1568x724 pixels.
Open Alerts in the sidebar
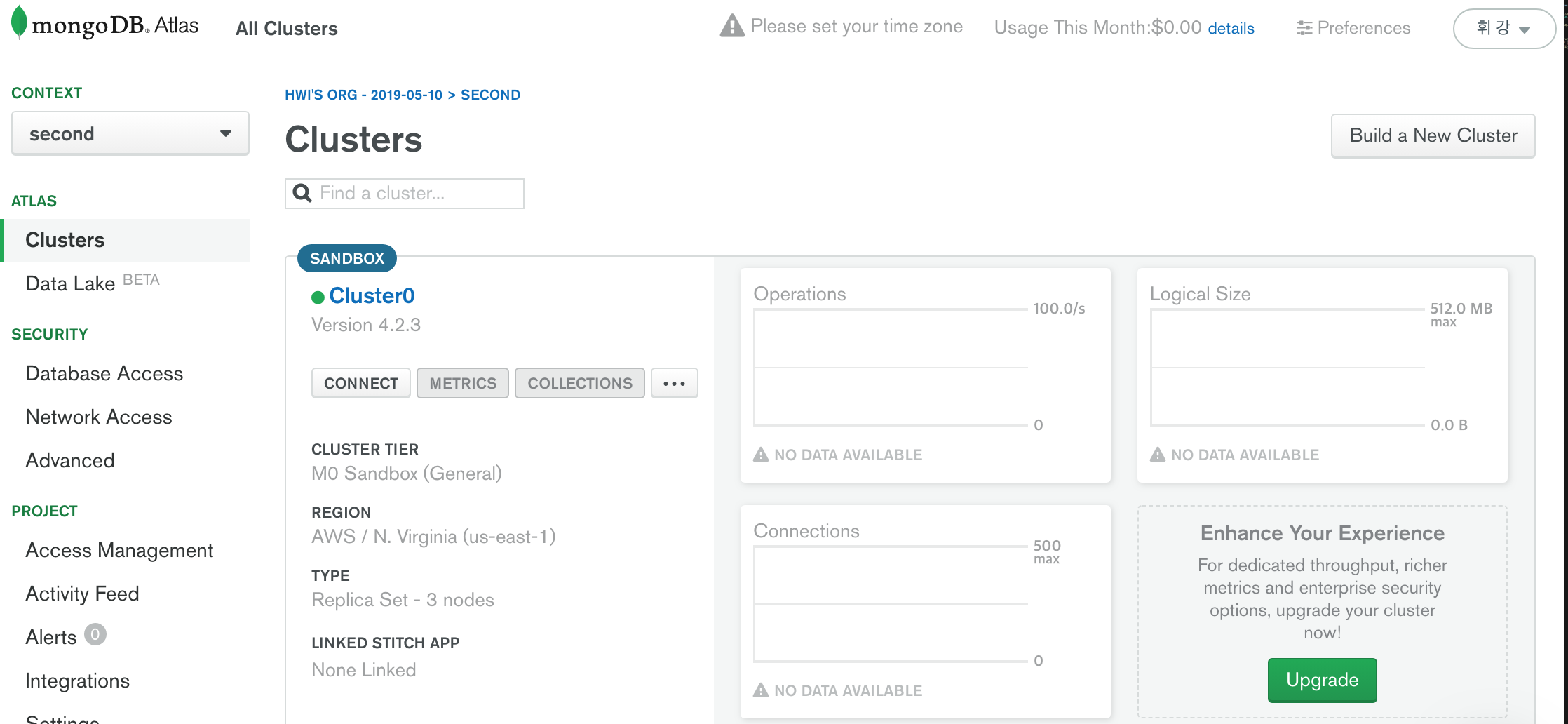click(x=51, y=637)
